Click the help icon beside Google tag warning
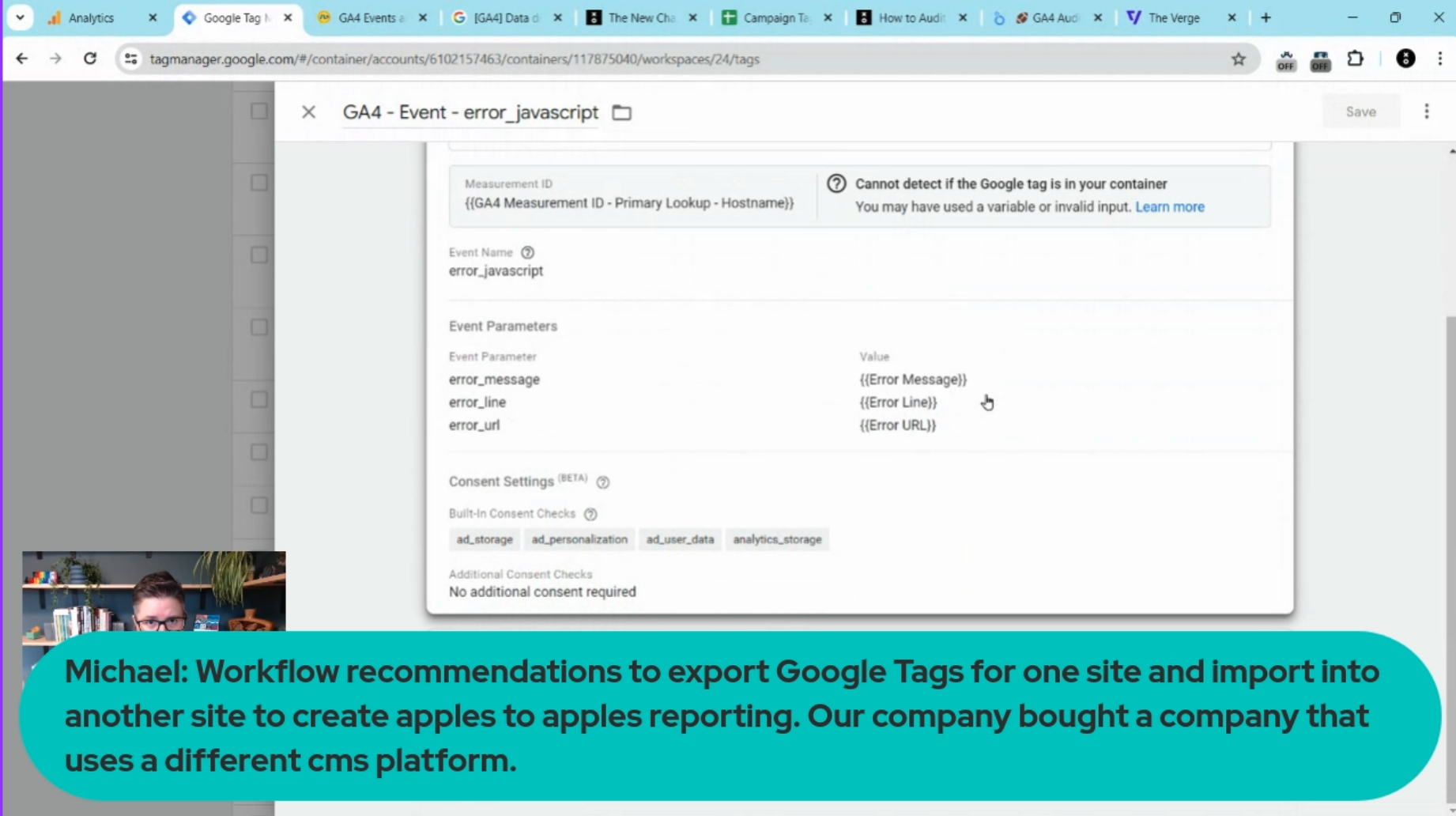 coord(836,183)
